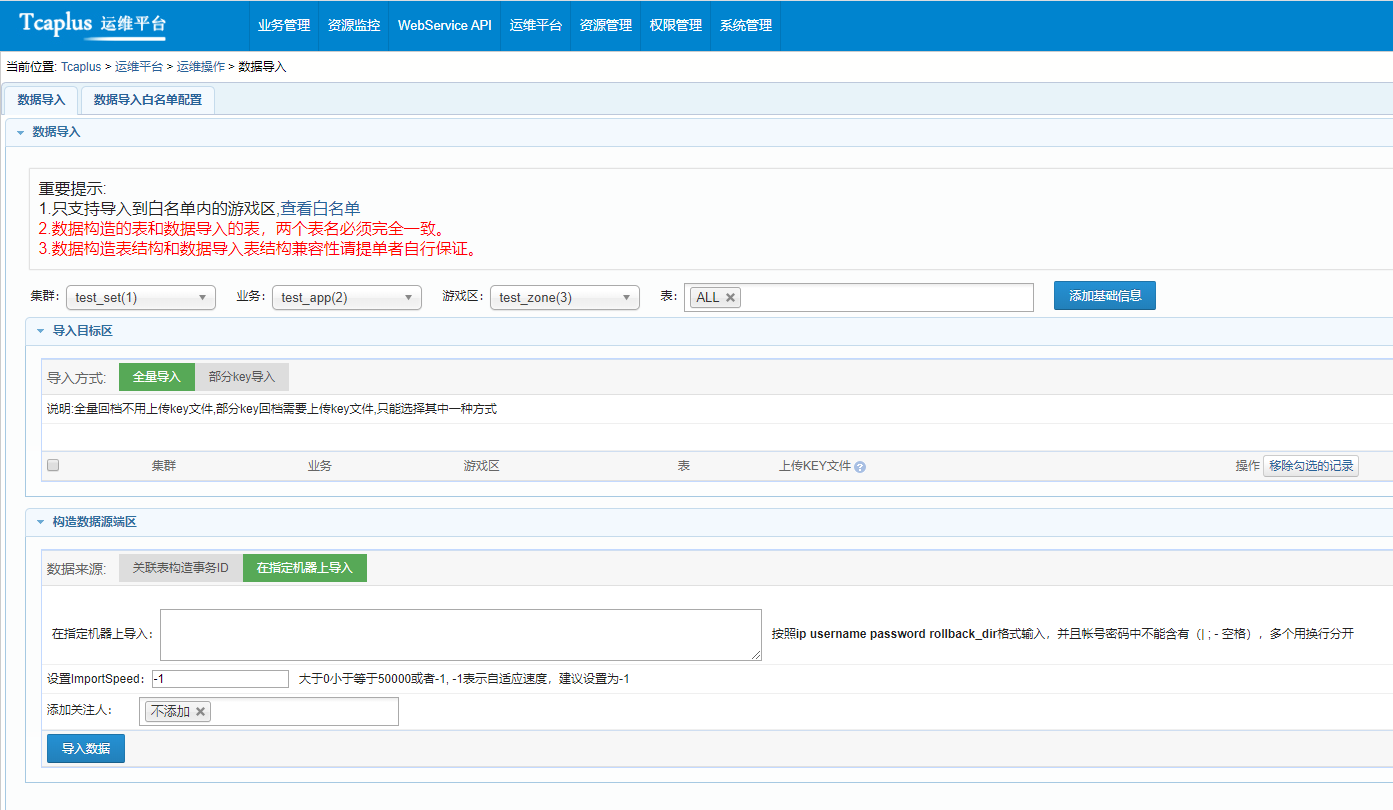Switch to 数据导入白名单配置 tab
Viewport: 1393px width, 810px height.
[x=148, y=100]
